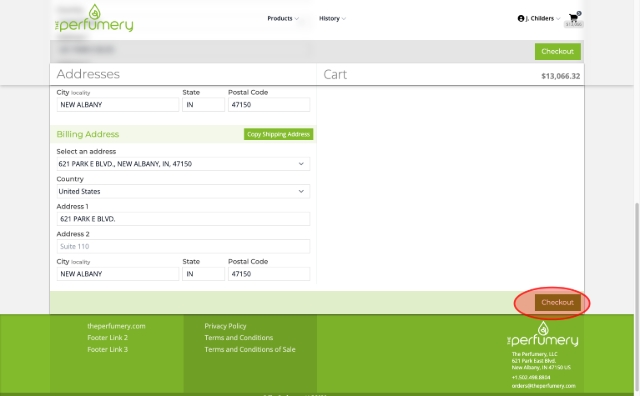
Task: Click the footer phone number
Action: (531, 377)
